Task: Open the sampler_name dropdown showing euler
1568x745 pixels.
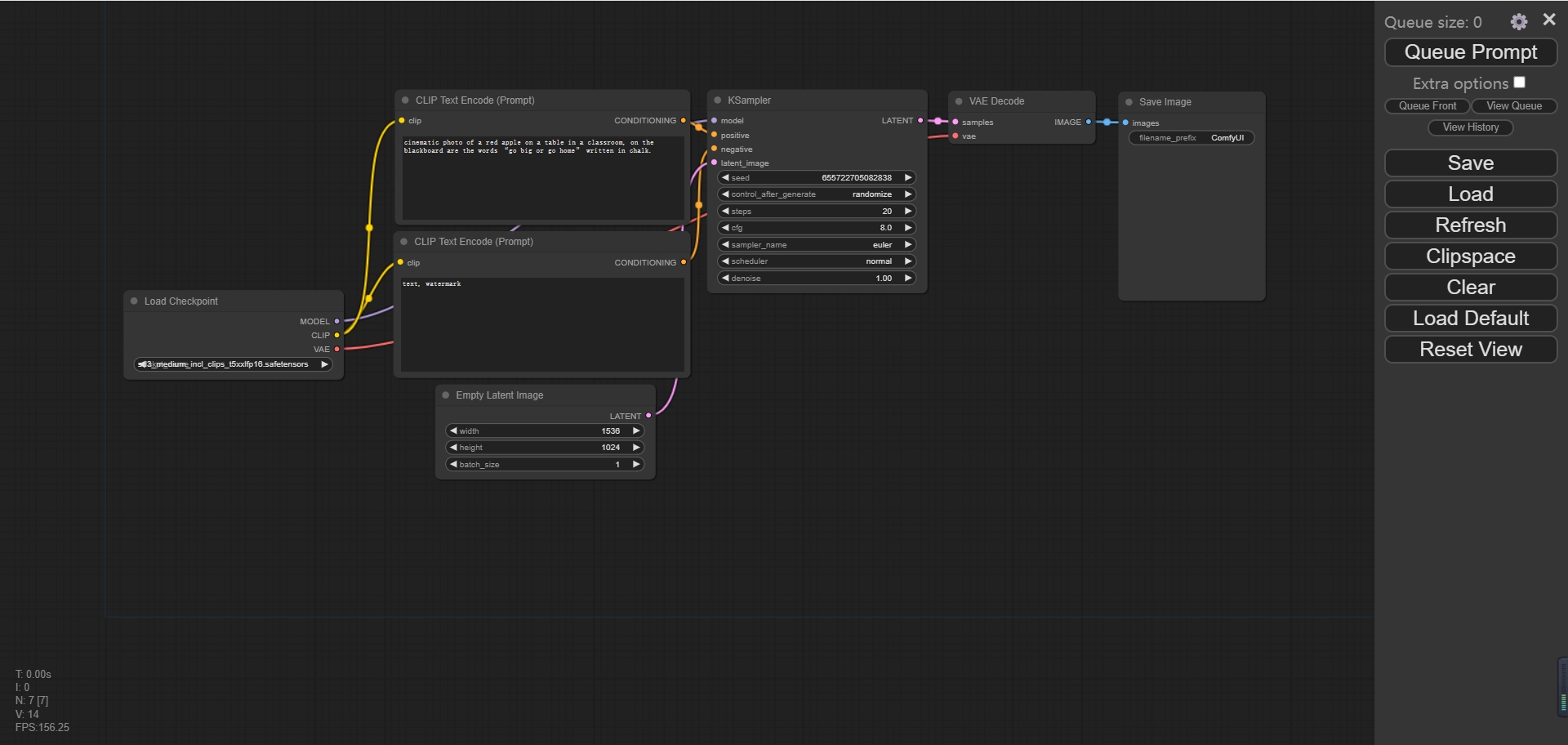Action: pos(817,245)
